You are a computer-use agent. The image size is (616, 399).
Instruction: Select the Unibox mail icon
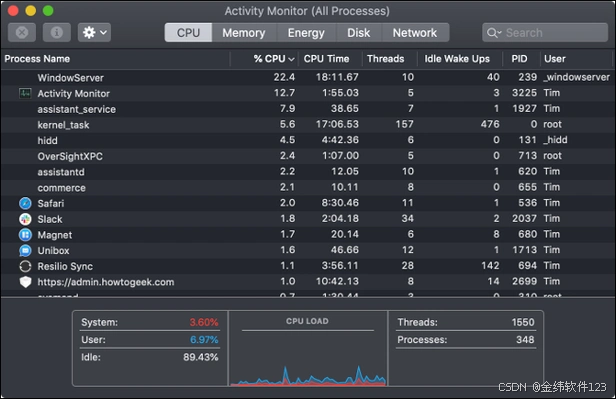point(25,251)
